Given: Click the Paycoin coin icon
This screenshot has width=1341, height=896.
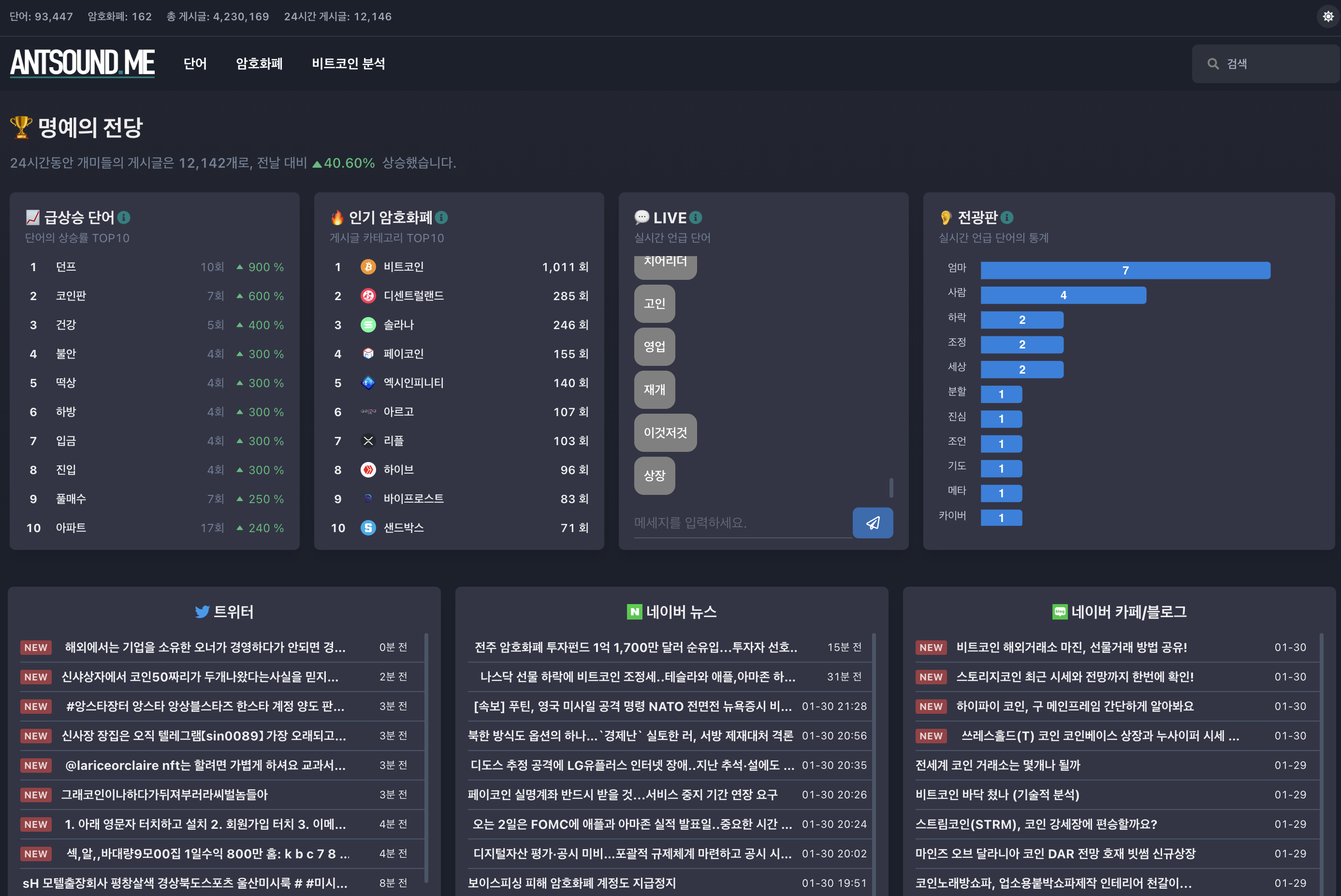Looking at the screenshot, I should 368,354.
